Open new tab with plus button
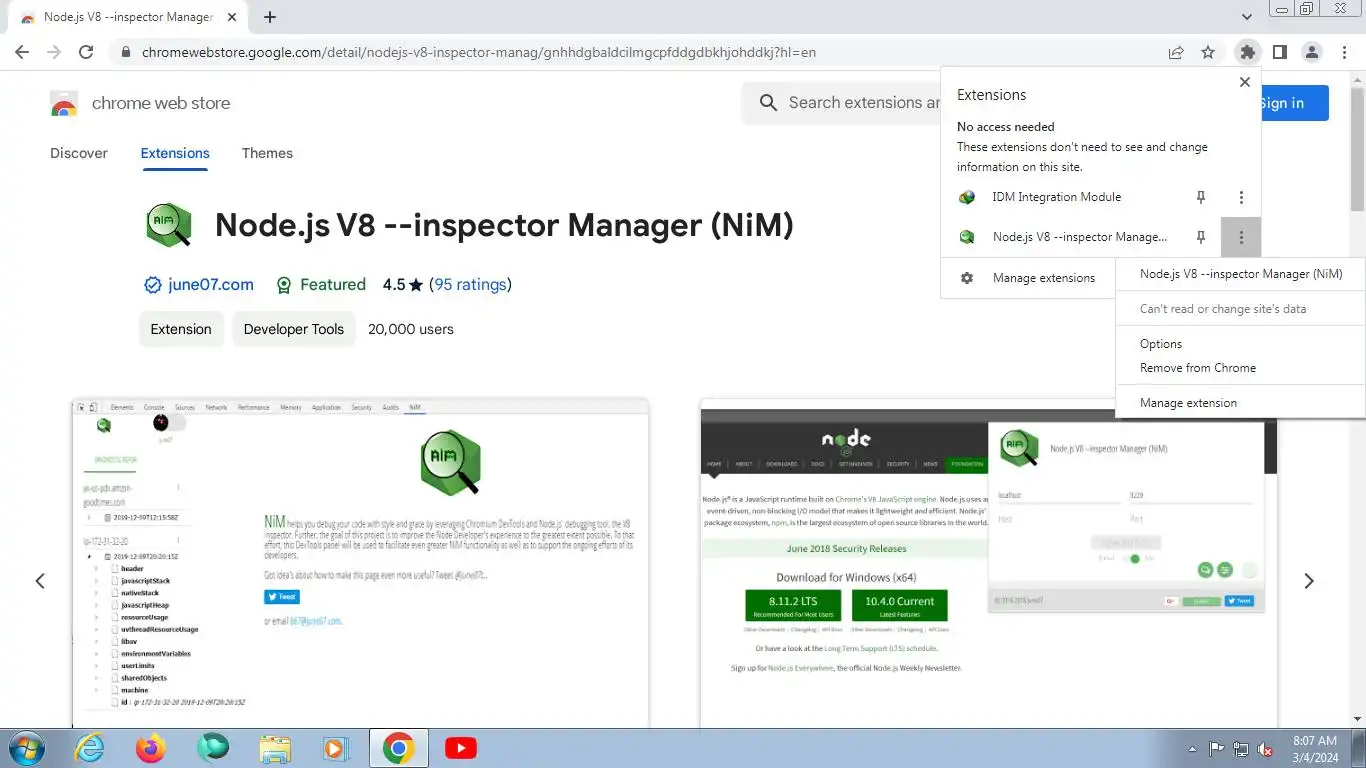 (269, 17)
